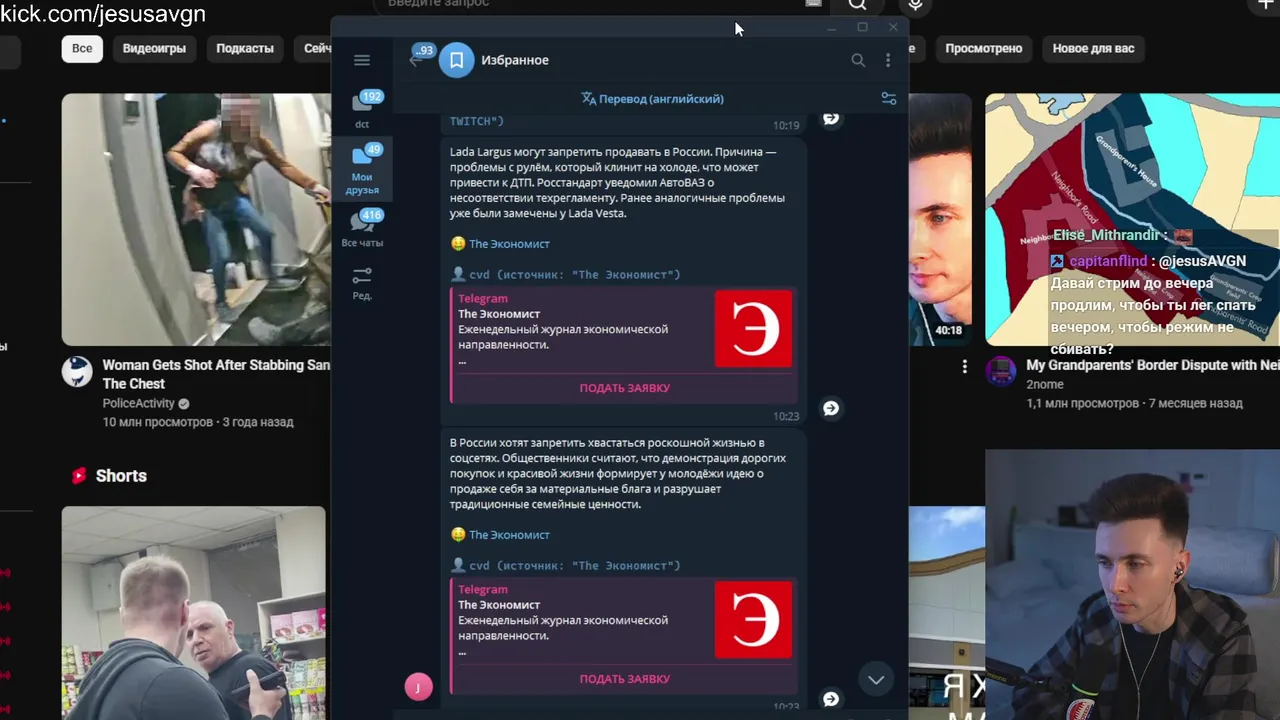The height and width of the screenshot is (720, 1280).
Task: Maximize the Telegram window
Action: (862, 27)
